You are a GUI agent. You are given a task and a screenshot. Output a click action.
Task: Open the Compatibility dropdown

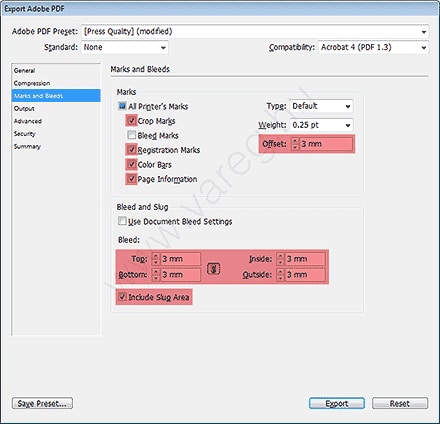tap(373, 47)
